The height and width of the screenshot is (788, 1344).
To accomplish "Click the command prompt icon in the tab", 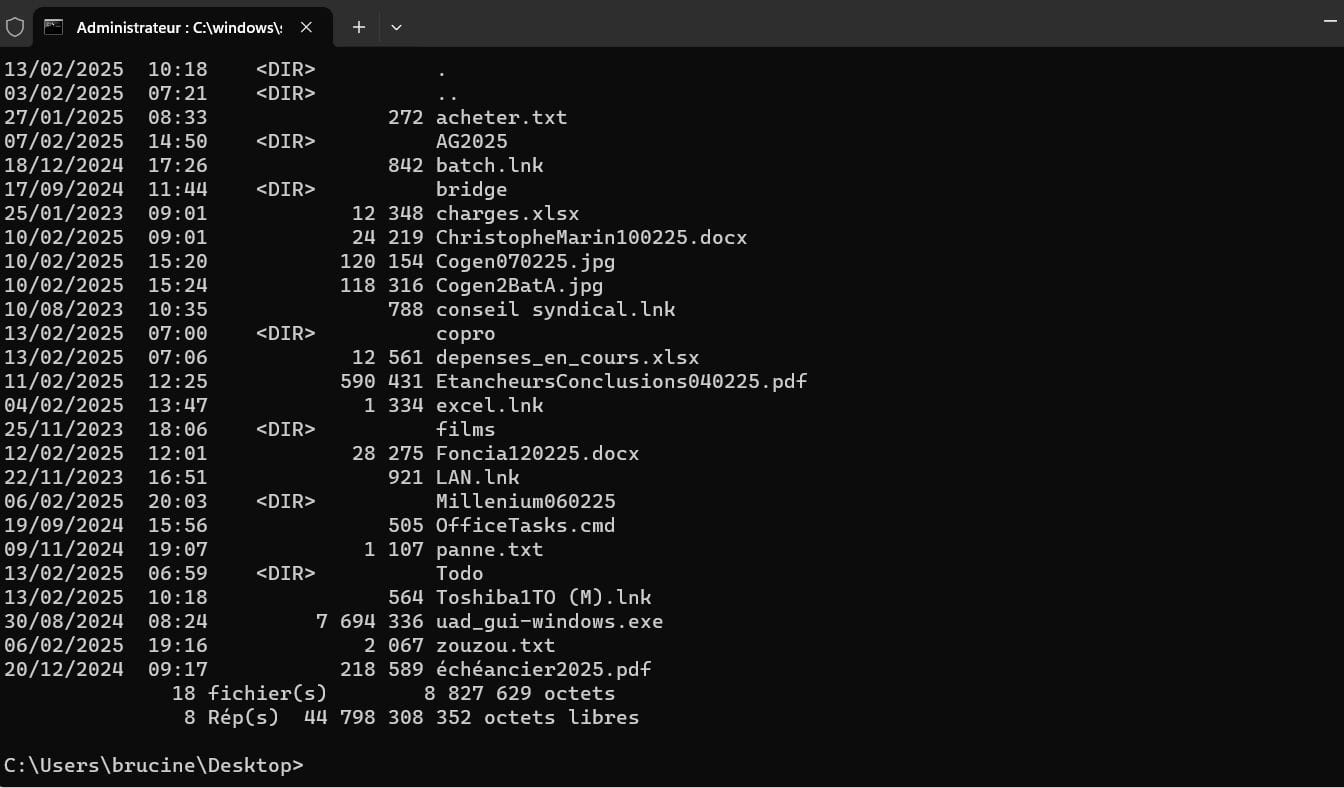I will (54, 27).
